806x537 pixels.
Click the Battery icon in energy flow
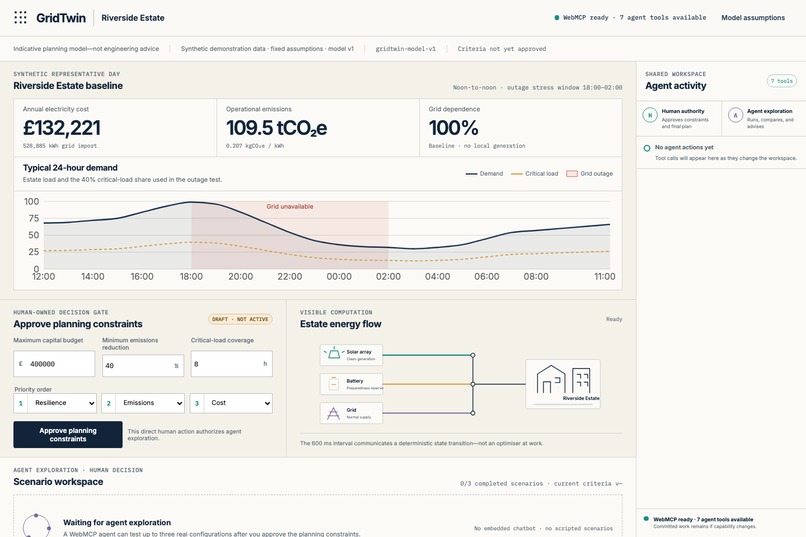coord(334,383)
